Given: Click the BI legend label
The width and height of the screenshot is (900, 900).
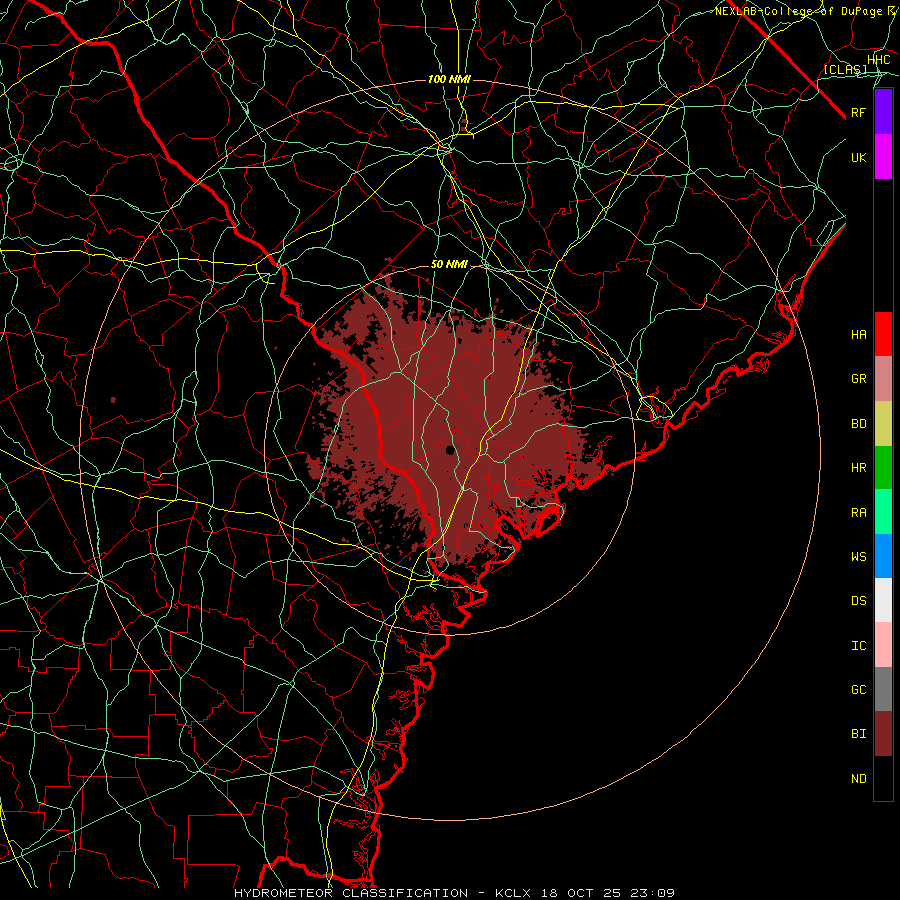Looking at the screenshot, I should click(x=858, y=734).
